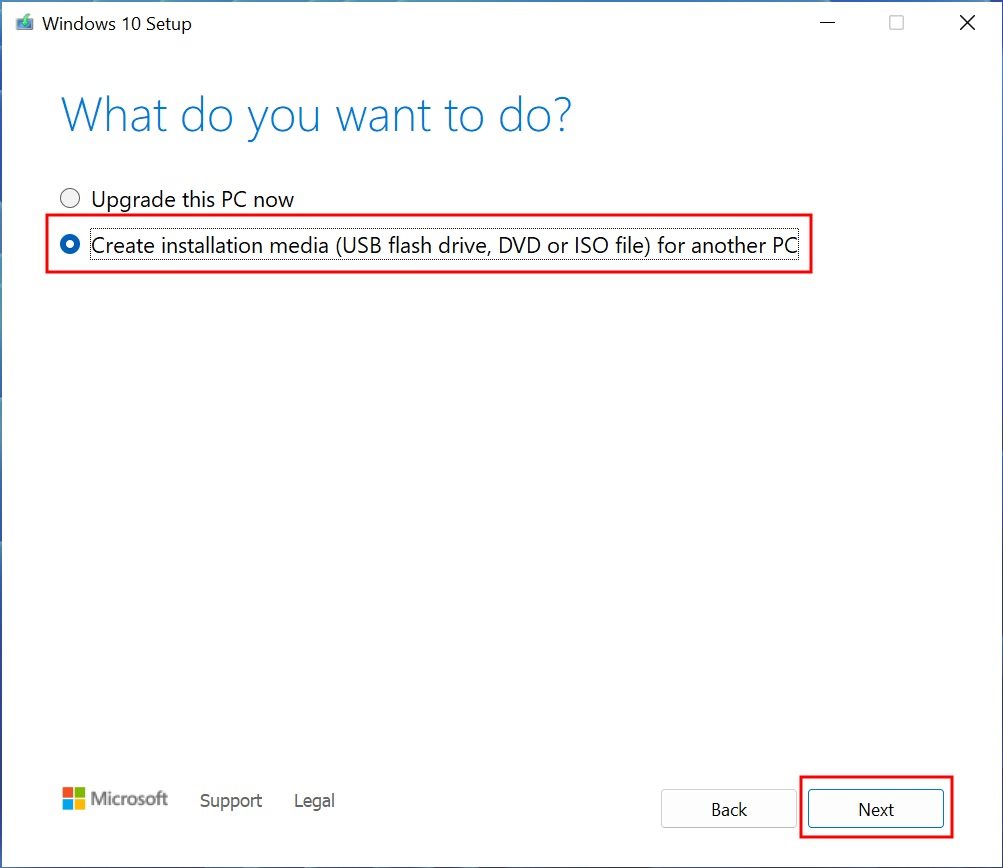Viewport: 1003px width, 868px height.
Task: Click the Microsoft logo
Action: coord(115,798)
